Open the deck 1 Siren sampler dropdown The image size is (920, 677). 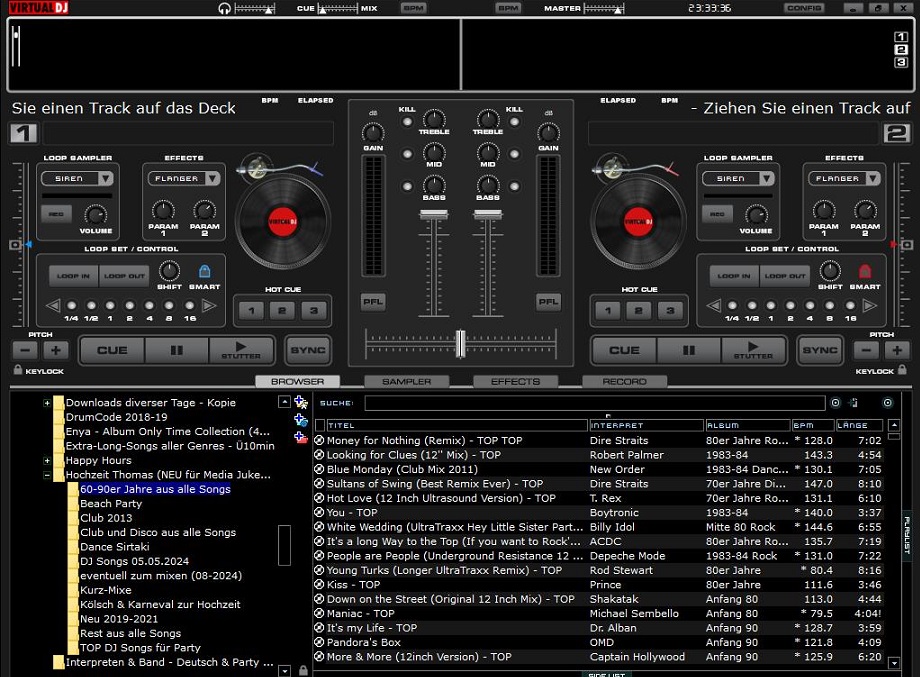(x=105, y=178)
